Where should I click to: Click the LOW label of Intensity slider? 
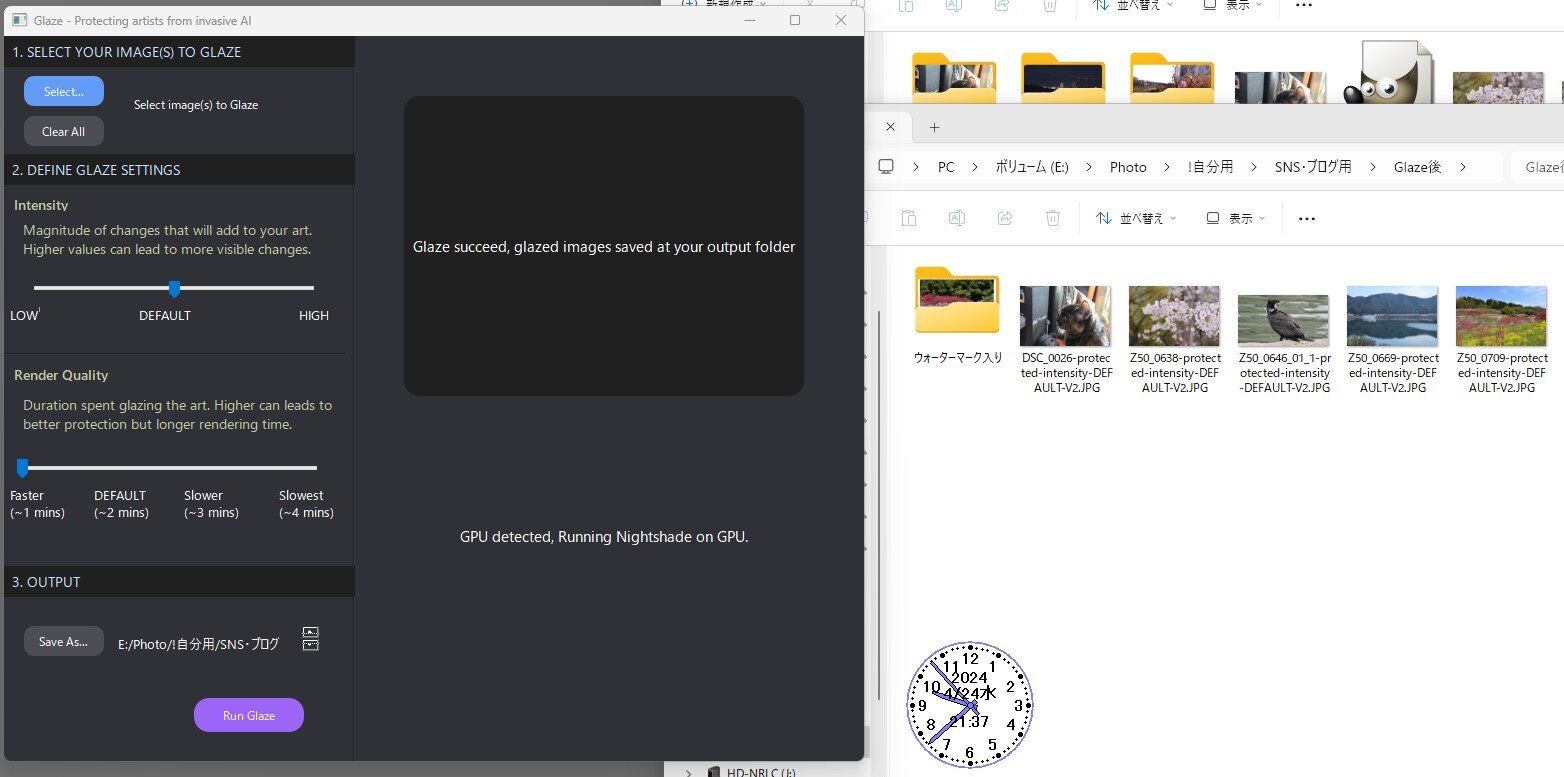(x=24, y=315)
